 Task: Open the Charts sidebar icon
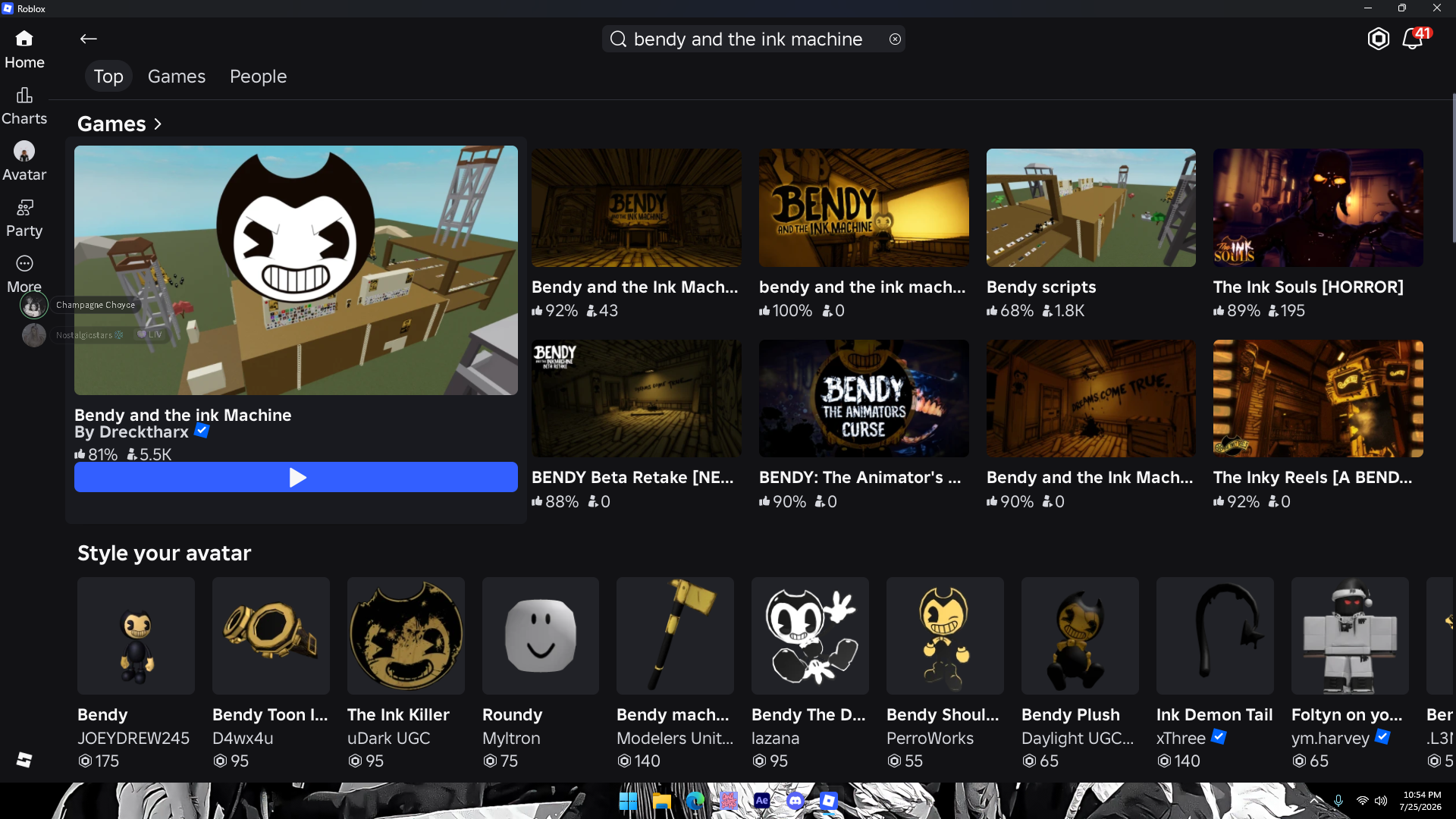click(x=24, y=95)
